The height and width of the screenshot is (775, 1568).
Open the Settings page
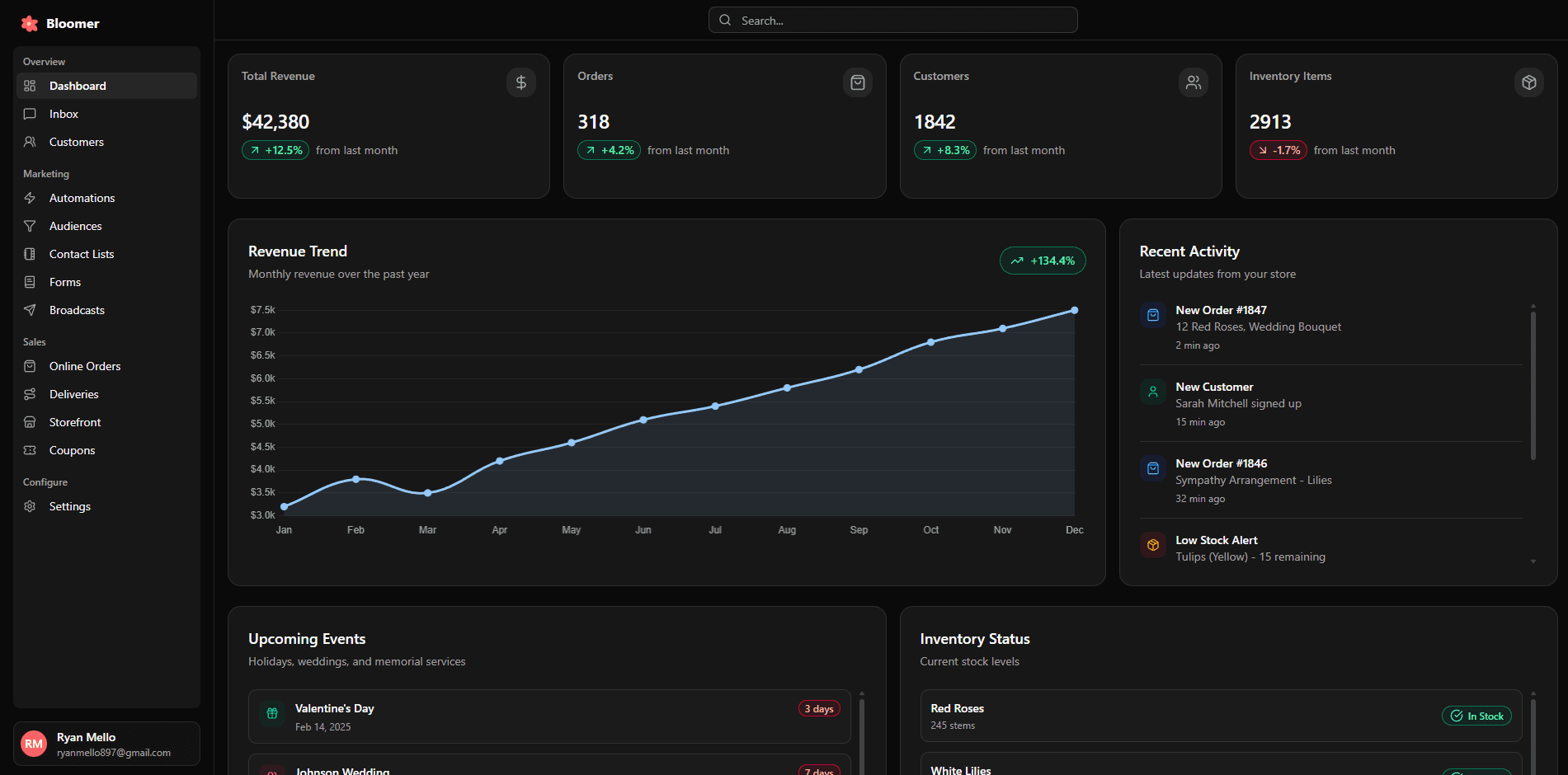pyautogui.click(x=69, y=506)
